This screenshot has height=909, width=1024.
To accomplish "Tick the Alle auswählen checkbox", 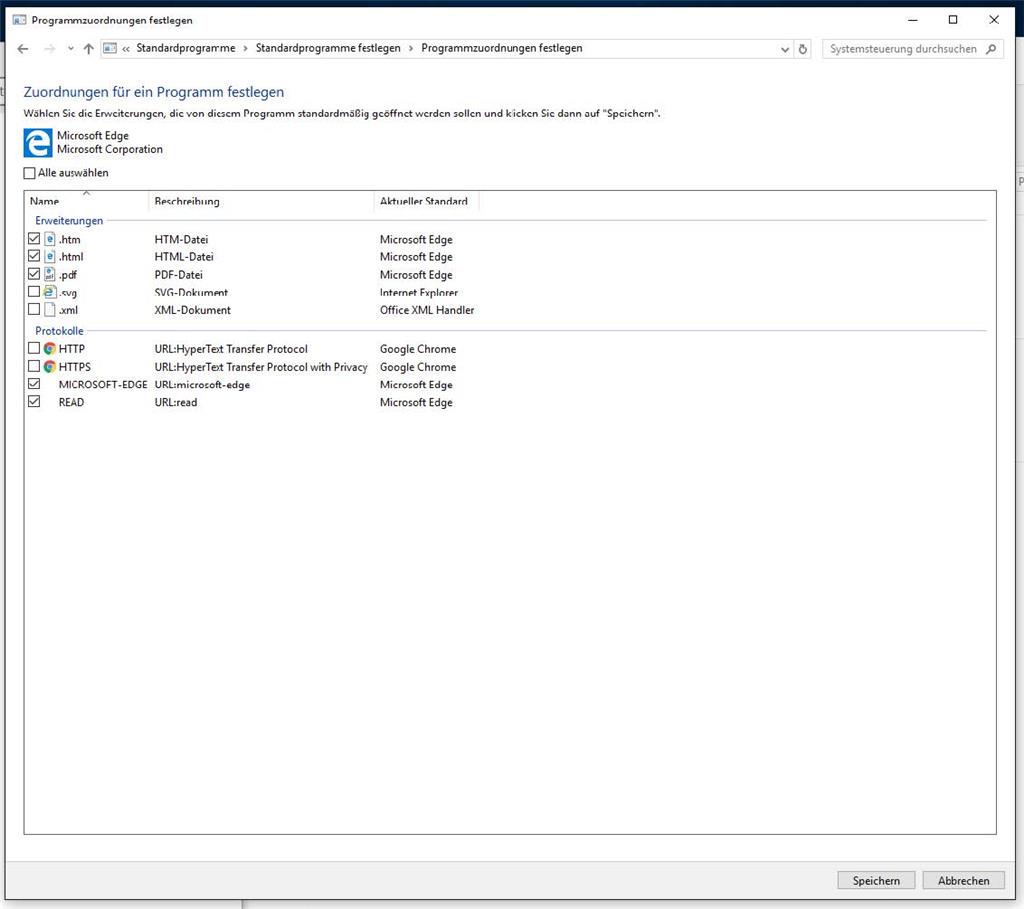I will 29,173.
